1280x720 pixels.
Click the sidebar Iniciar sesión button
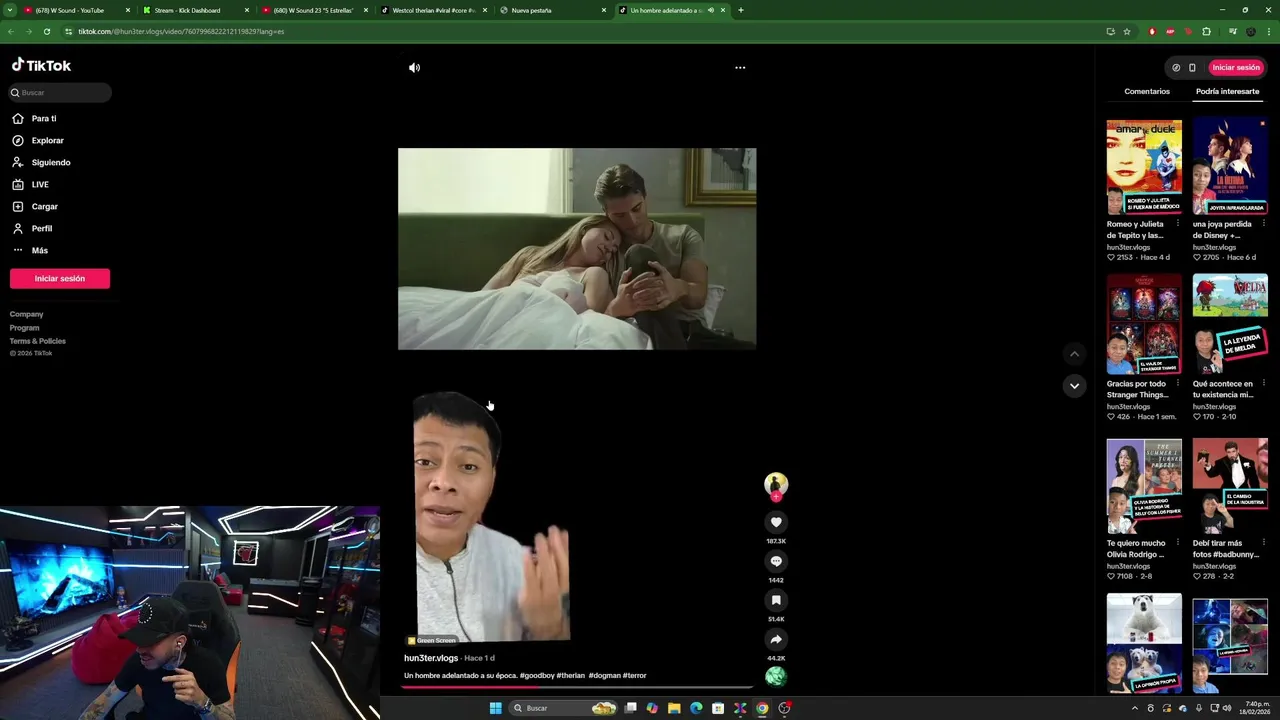tap(60, 279)
